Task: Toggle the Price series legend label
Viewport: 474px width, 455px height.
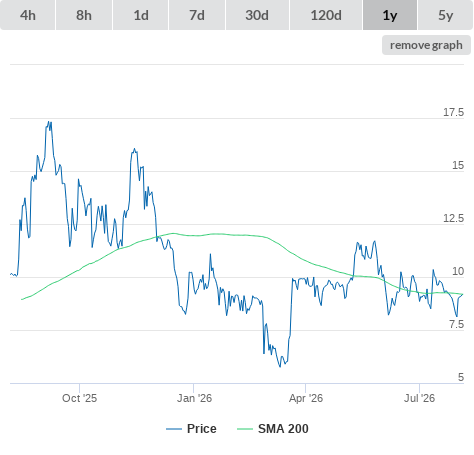Action: pyautogui.click(x=202, y=429)
